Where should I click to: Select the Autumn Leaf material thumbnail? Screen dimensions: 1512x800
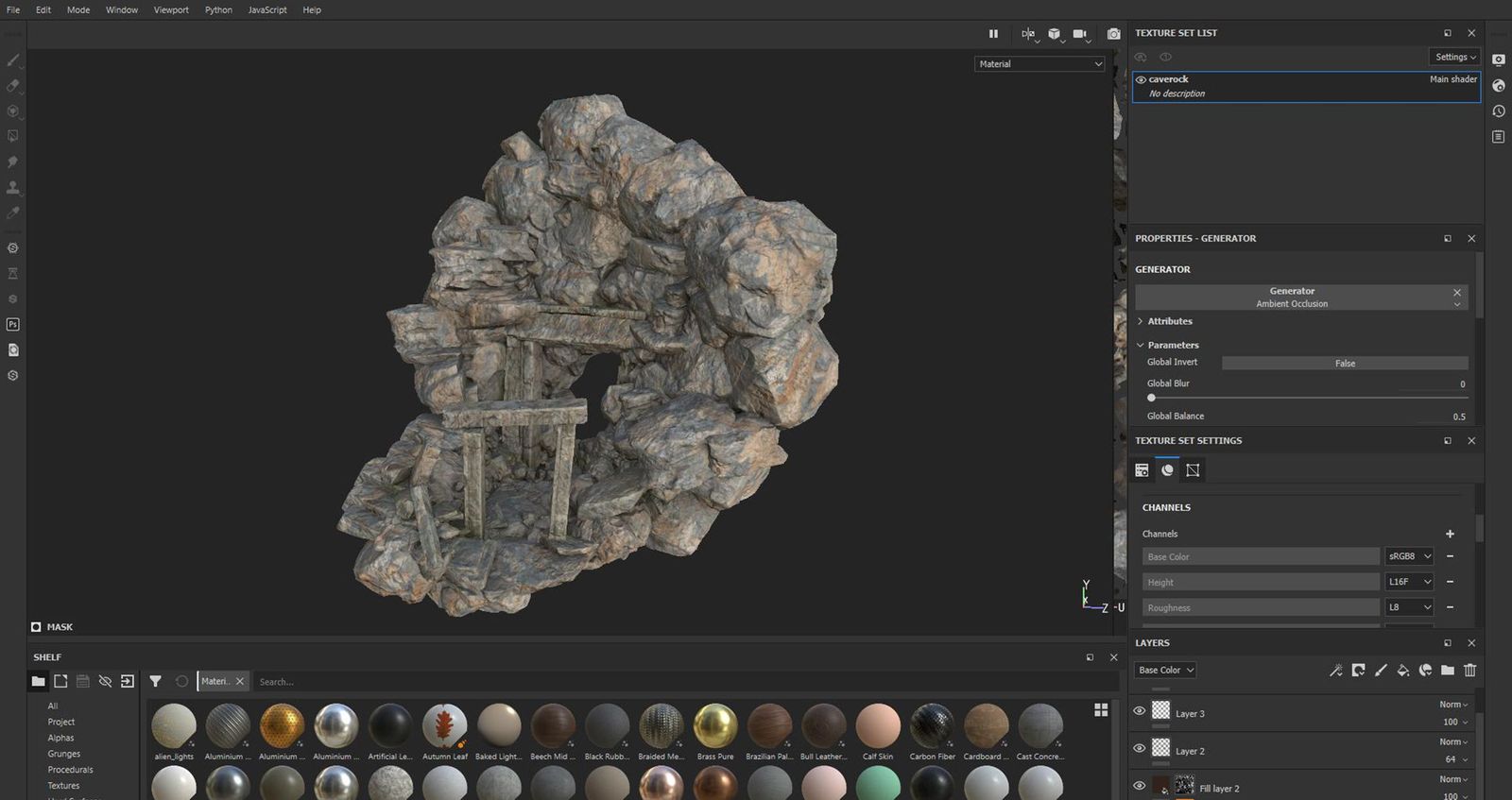pos(444,725)
